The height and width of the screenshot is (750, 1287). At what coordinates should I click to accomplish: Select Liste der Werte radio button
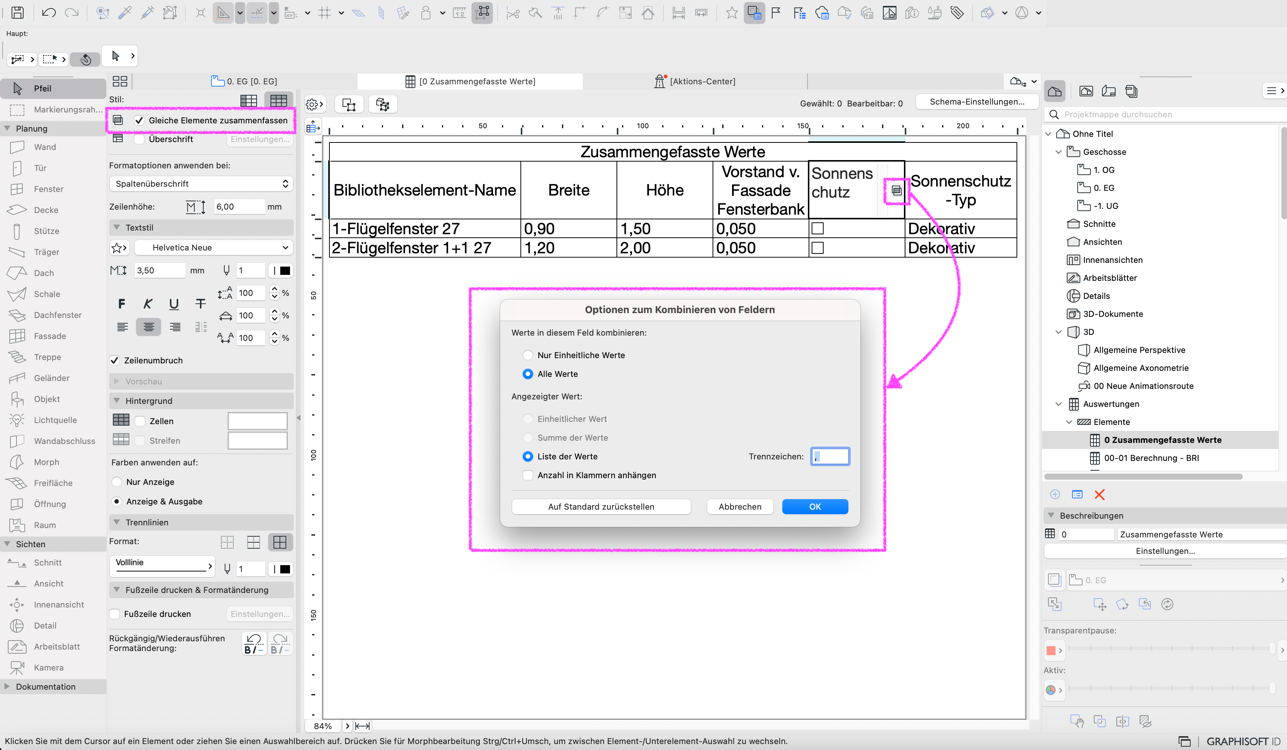(528, 456)
